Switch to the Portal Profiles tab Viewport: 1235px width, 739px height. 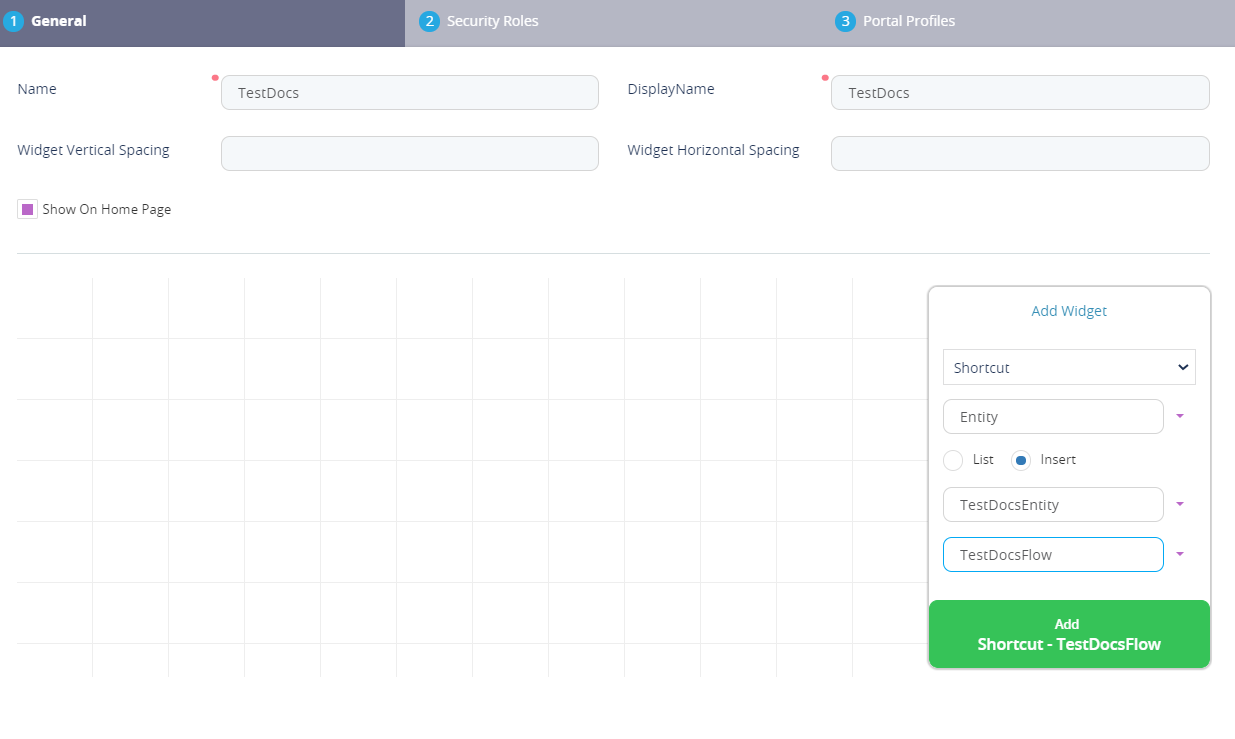[x=910, y=20]
